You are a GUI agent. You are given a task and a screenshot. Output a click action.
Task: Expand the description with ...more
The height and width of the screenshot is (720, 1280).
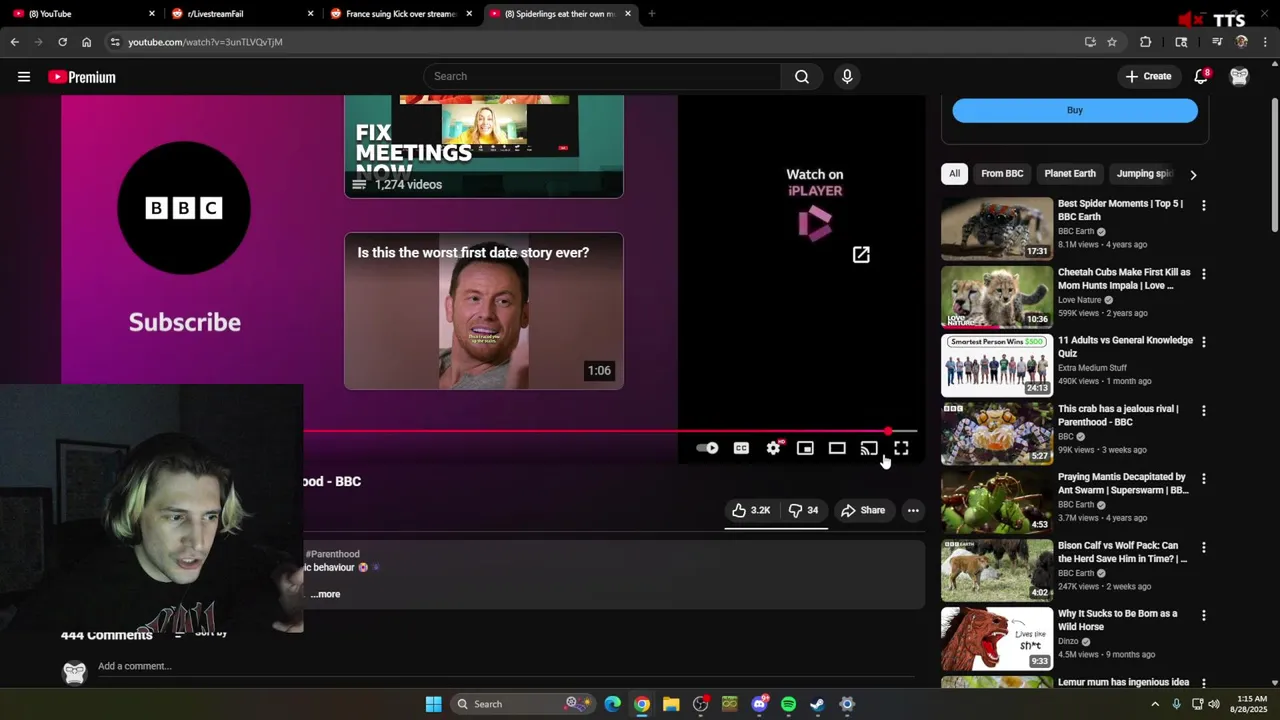click(x=325, y=594)
